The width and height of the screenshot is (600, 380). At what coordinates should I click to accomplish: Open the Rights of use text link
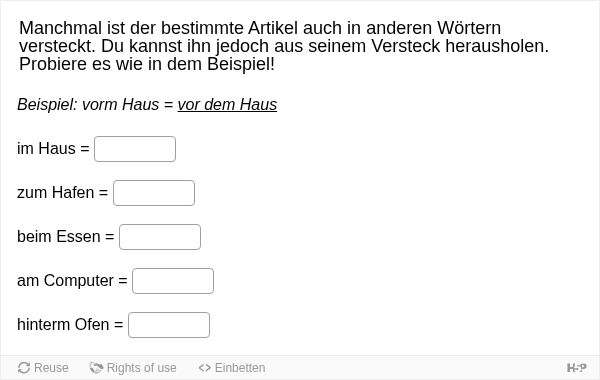coord(142,368)
